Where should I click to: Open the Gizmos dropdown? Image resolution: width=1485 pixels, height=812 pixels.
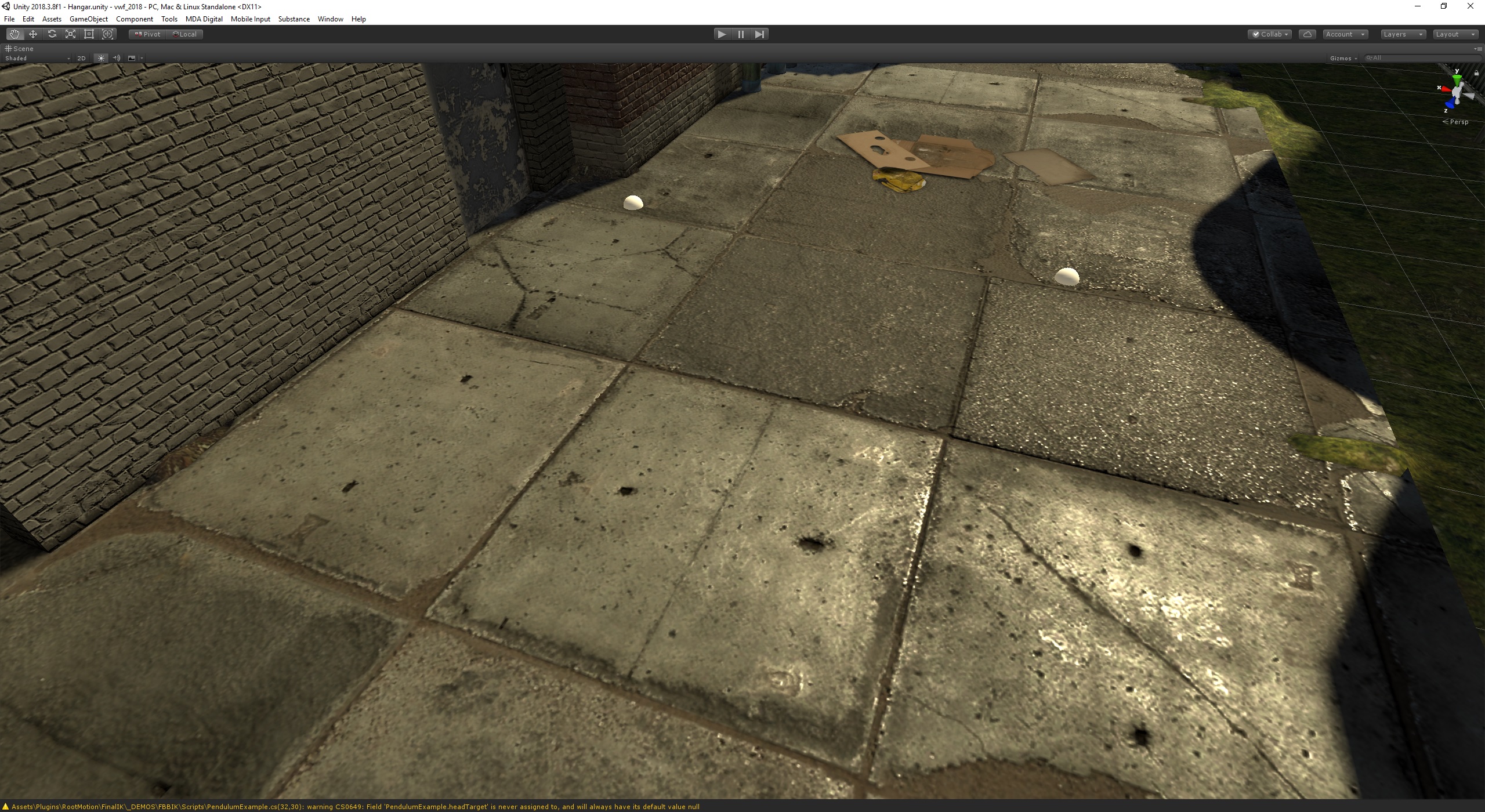click(1343, 57)
